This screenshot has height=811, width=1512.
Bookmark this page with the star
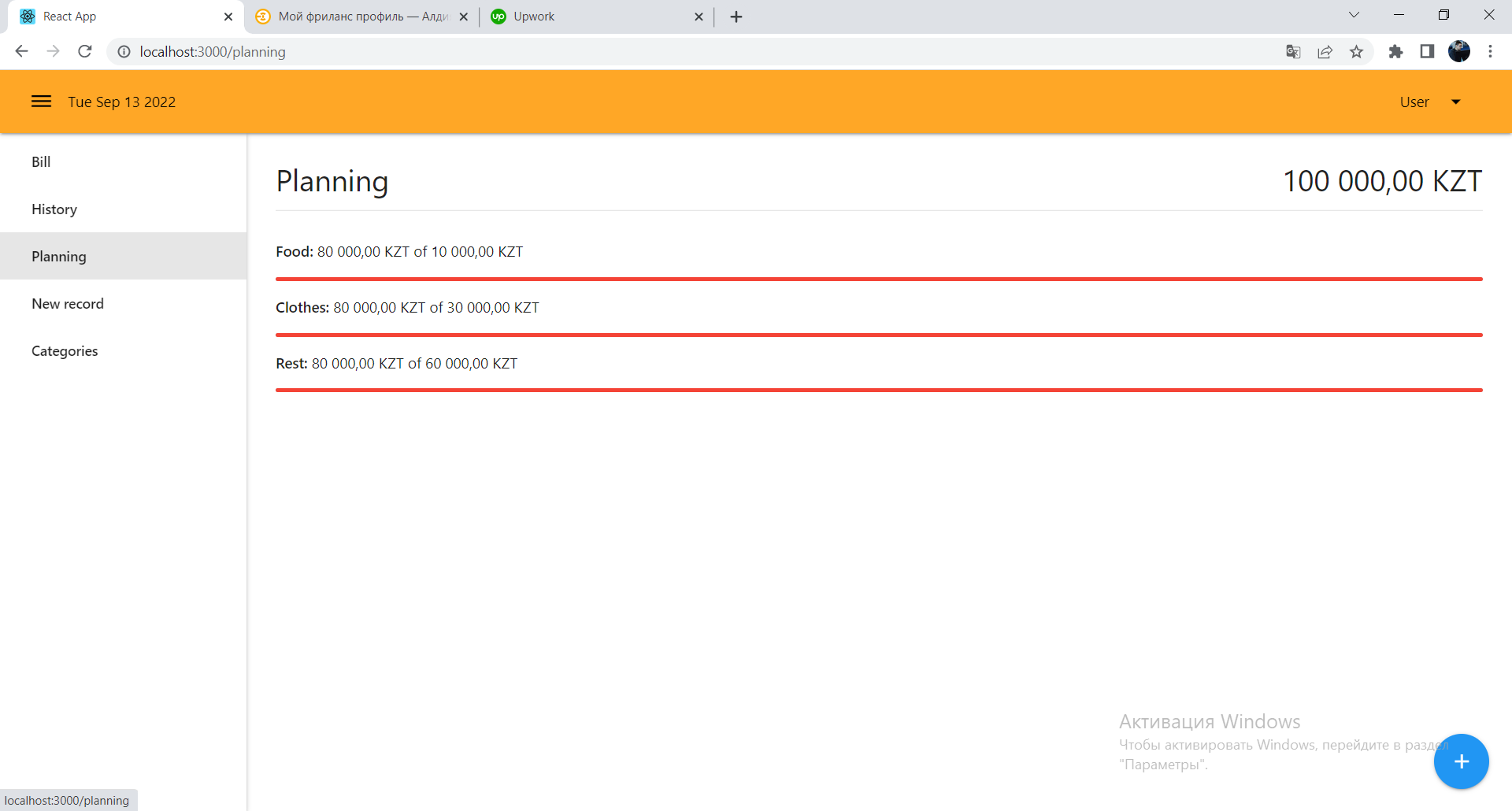pyautogui.click(x=1356, y=52)
